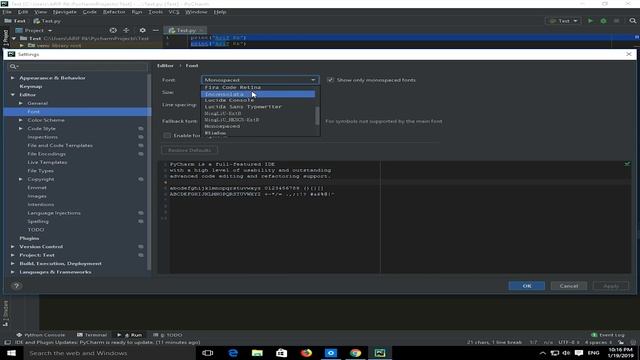Open the Font combo box dropdown arrow
Image resolution: width=640 pixels, height=360 pixels.
point(313,80)
